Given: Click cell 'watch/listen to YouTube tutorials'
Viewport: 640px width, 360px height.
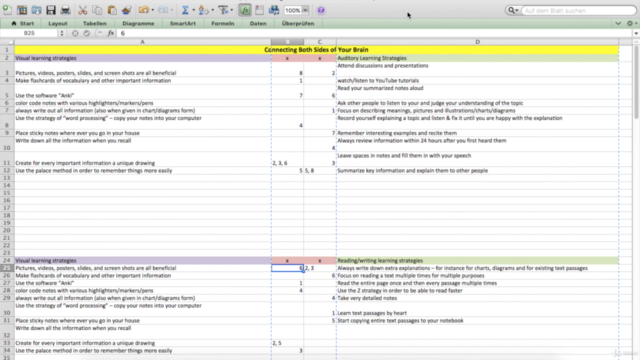Looking at the screenshot, I should click(477, 80).
